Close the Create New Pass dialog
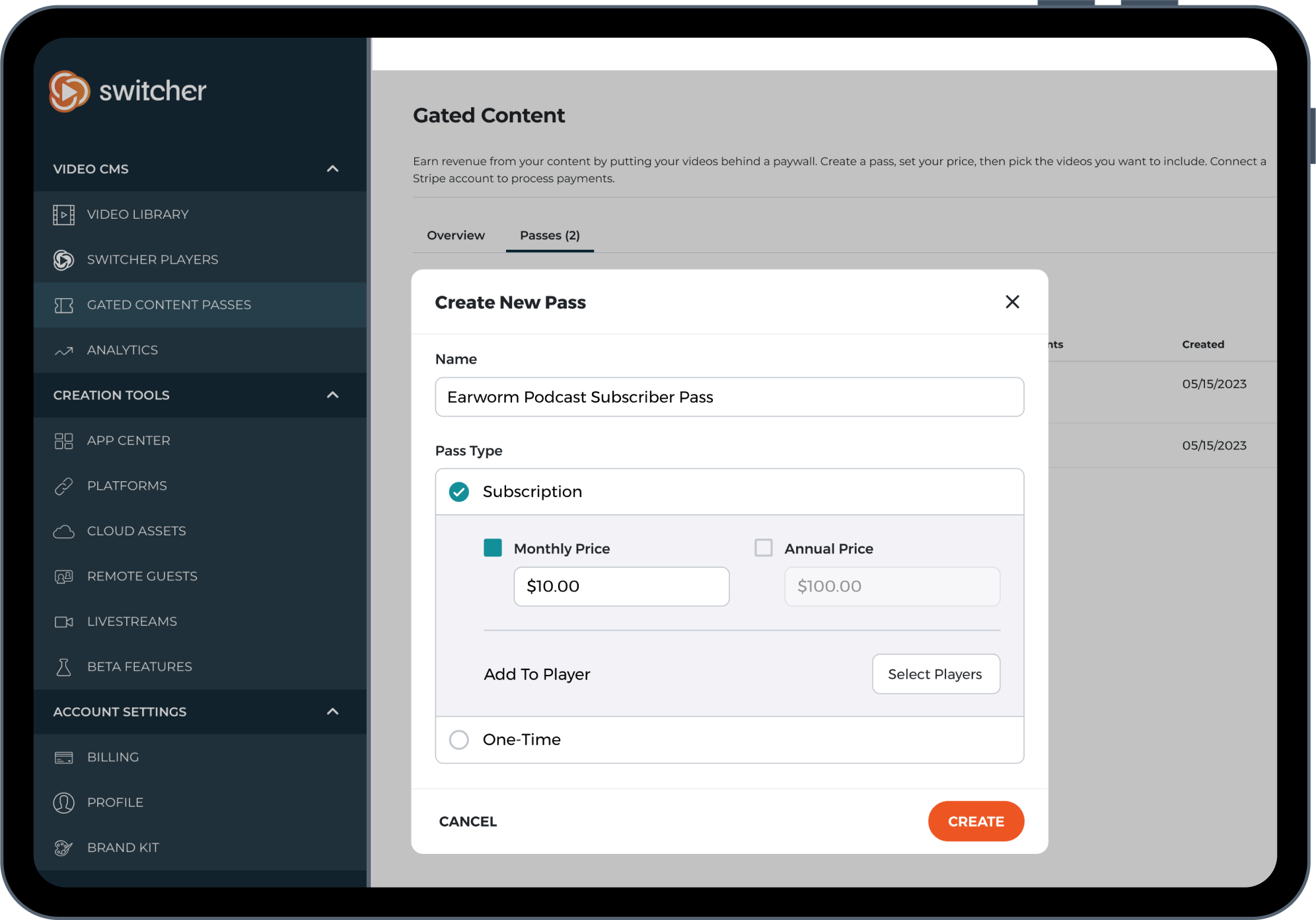Viewport: 1316px width, 920px height. click(x=1012, y=302)
